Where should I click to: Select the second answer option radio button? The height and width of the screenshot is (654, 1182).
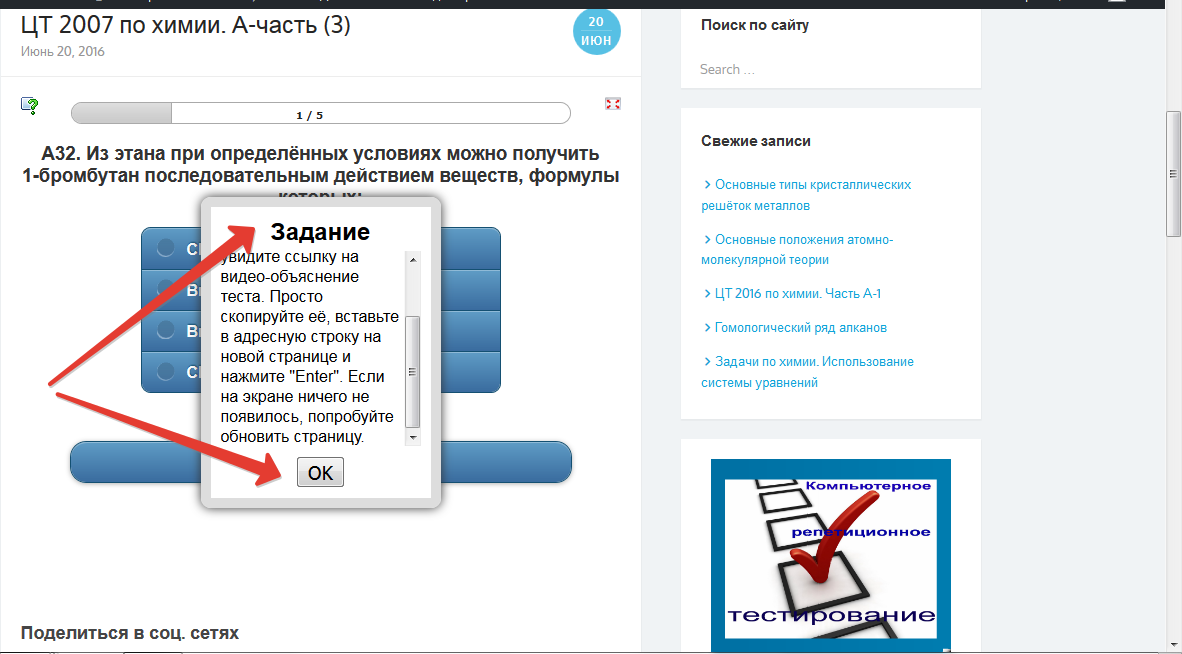166,289
